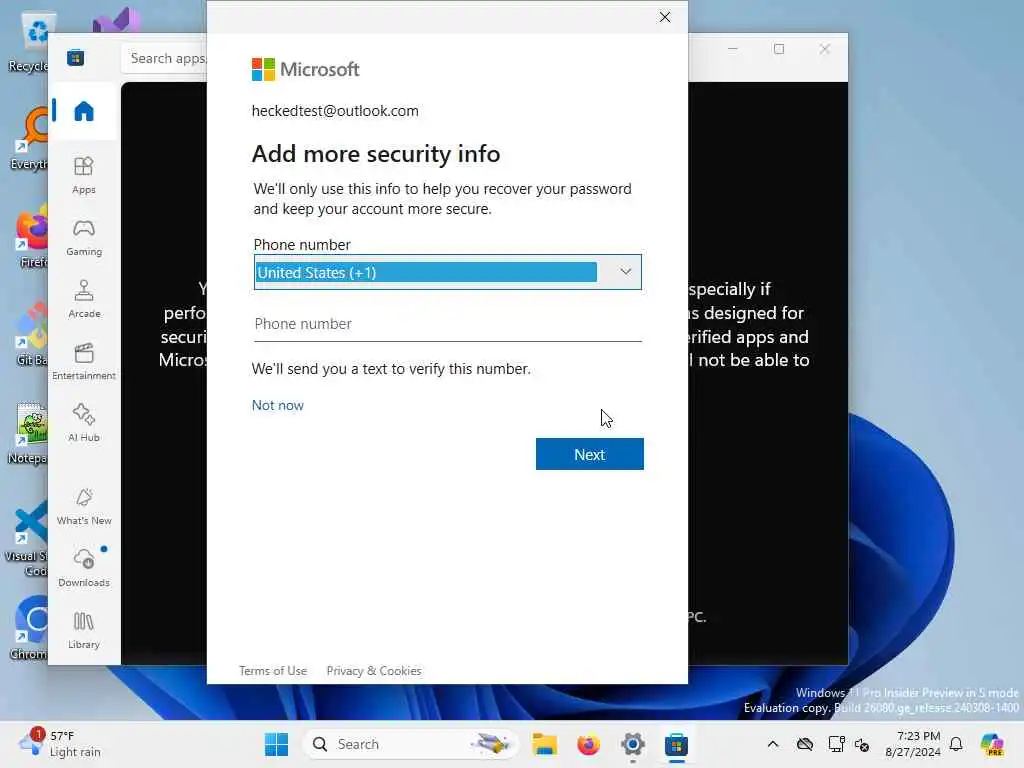Show hidden tray icons chevron

coord(773,744)
